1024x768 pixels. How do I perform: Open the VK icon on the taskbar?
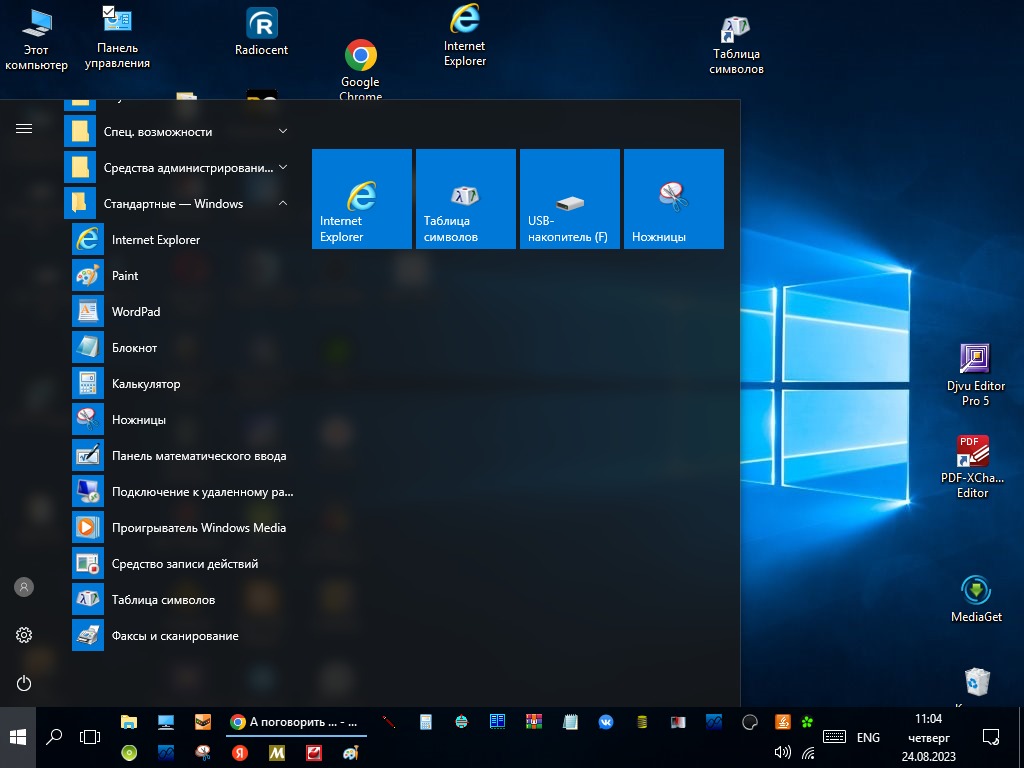pyautogui.click(x=606, y=722)
